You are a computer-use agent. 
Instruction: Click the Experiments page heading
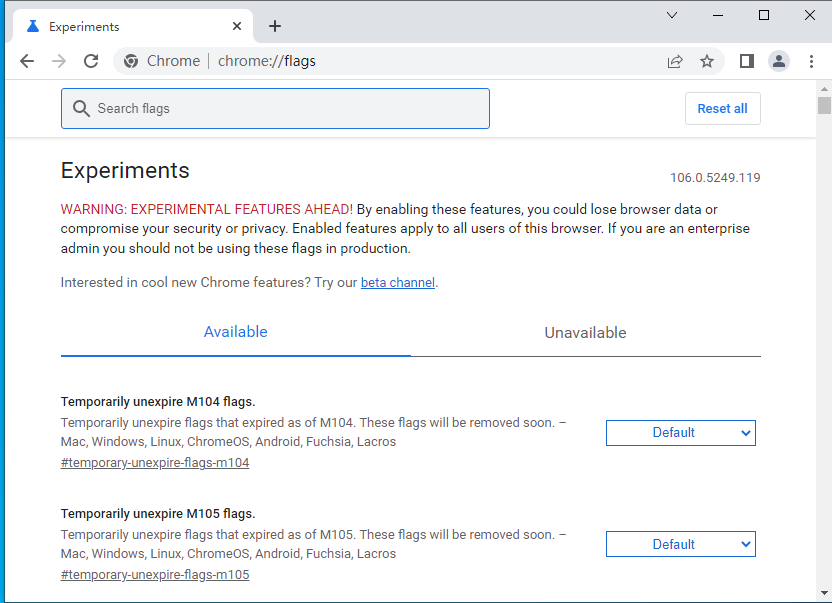[125, 170]
